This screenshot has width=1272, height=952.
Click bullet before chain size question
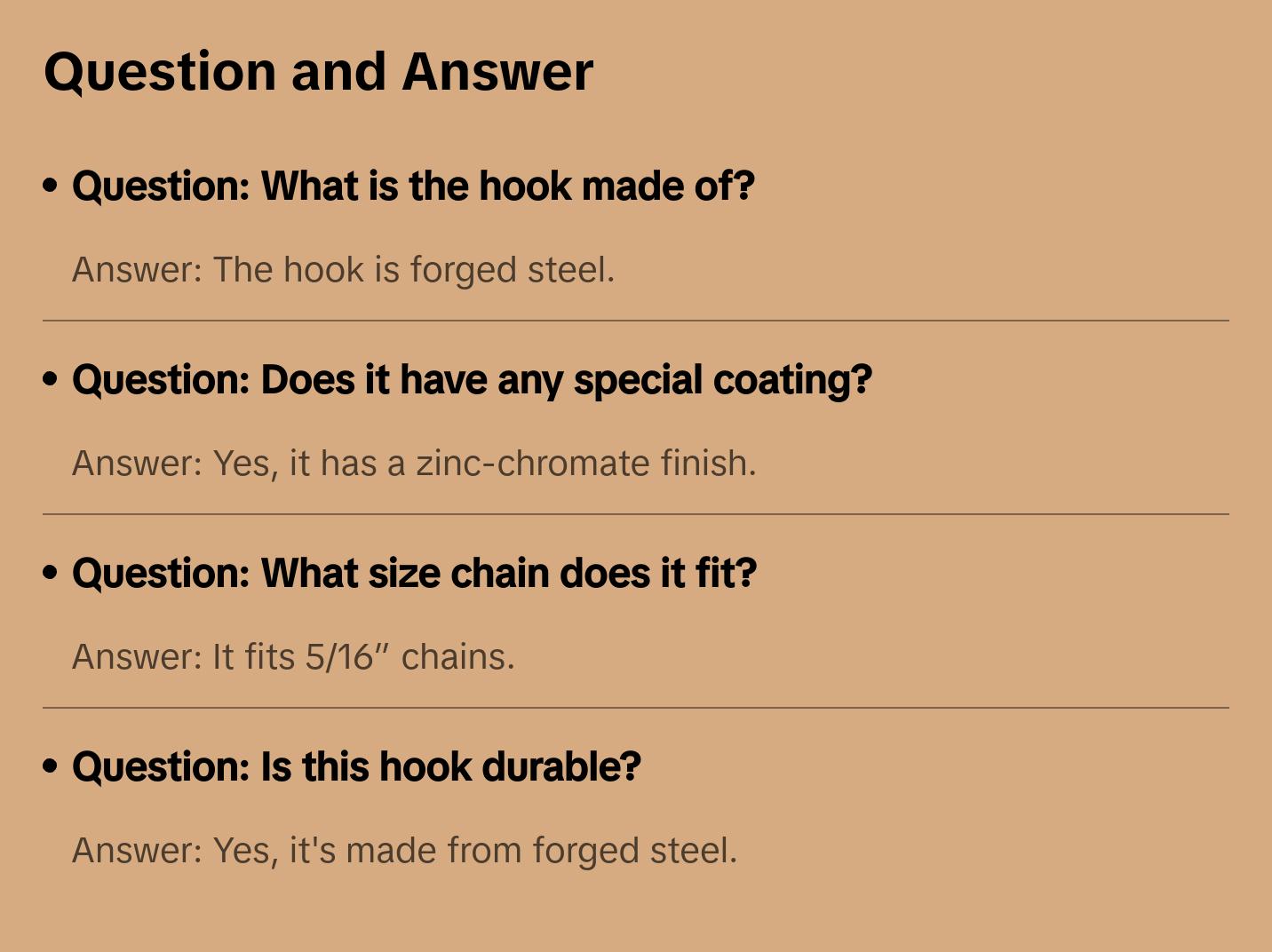click(x=51, y=573)
